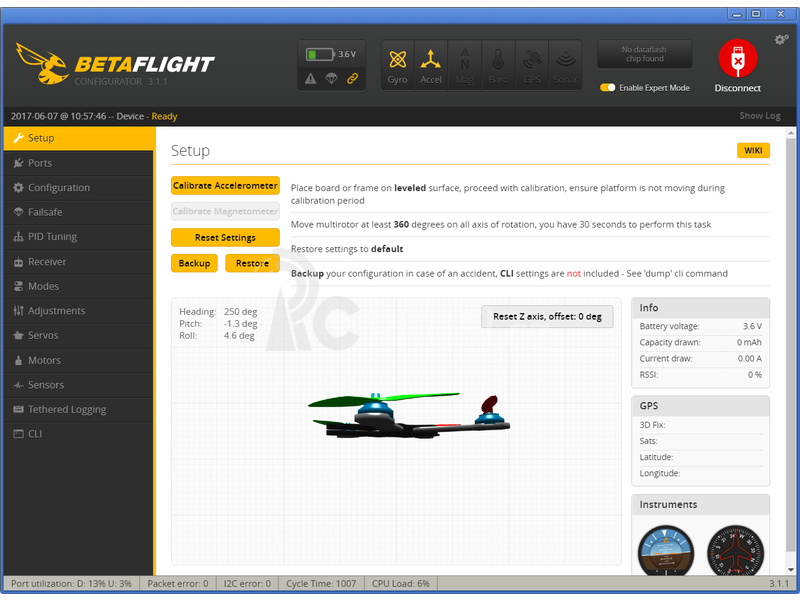800x600 pixels.
Task: Click the failsafe parachute status icon
Action: coord(332,79)
